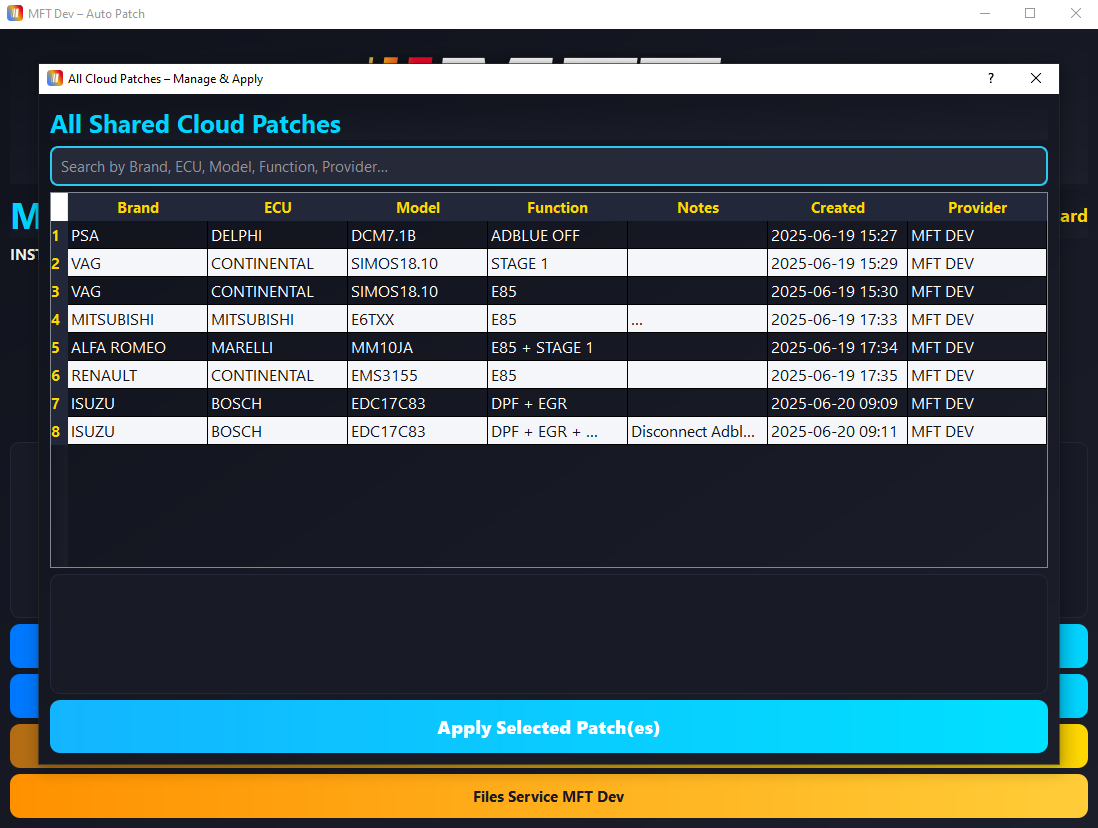Click the STAGE 1 function cell
This screenshot has height=828, width=1098.
[x=557, y=263]
